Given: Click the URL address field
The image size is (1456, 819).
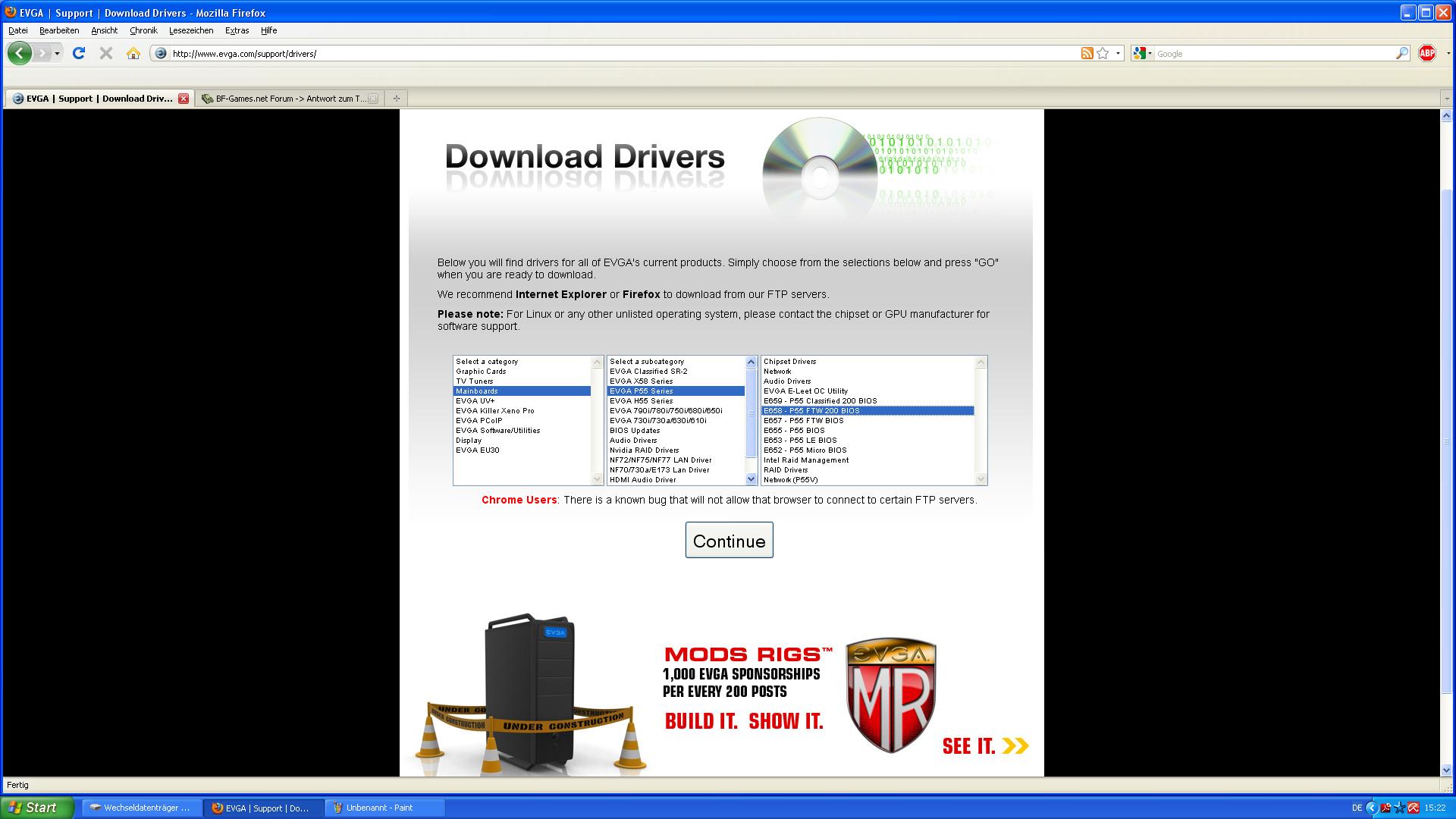Looking at the screenshot, I should tap(623, 54).
